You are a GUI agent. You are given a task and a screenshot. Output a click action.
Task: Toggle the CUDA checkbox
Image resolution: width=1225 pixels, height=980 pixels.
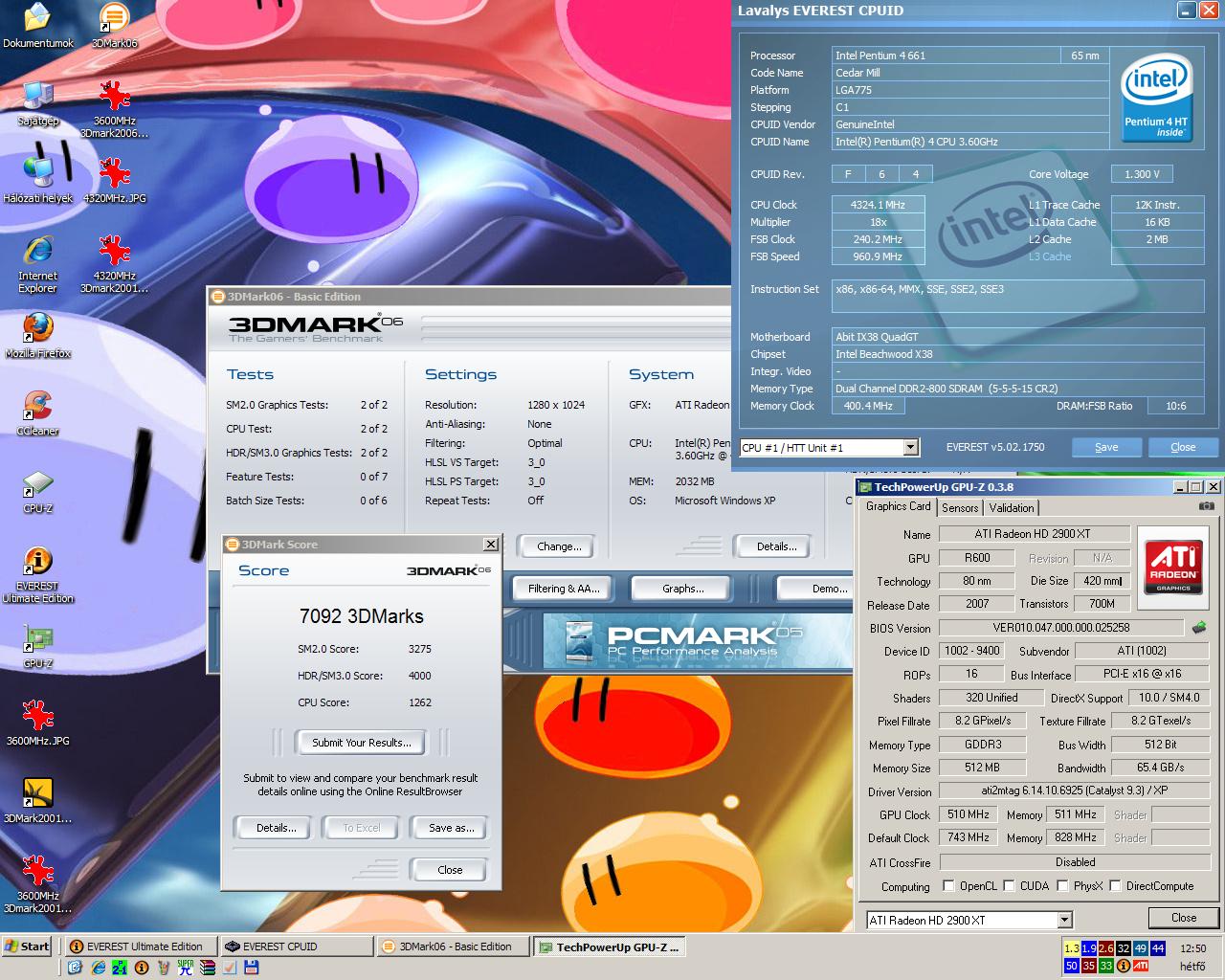point(1009,886)
